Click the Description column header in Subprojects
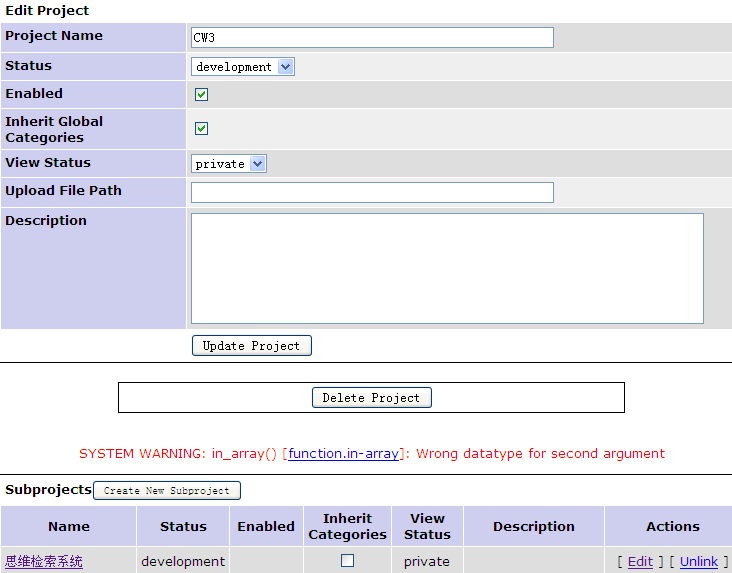Viewport: 732px width, 573px height. (x=534, y=527)
